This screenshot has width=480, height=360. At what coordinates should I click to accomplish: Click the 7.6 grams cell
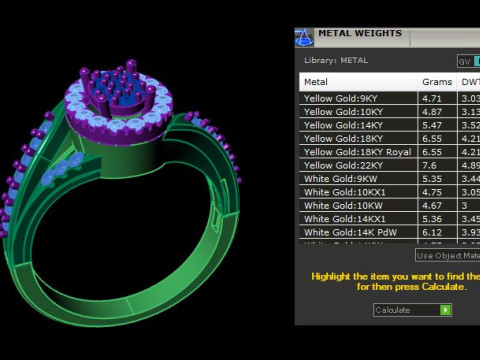(437, 165)
